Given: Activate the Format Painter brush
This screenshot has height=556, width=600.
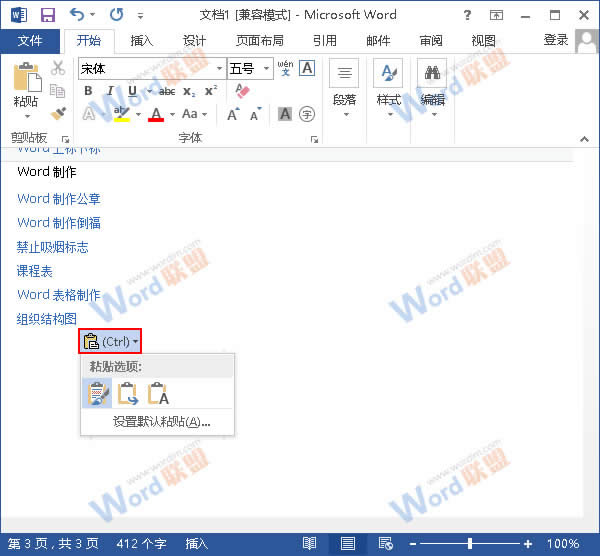Looking at the screenshot, I should pyautogui.click(x=58, y=113).
